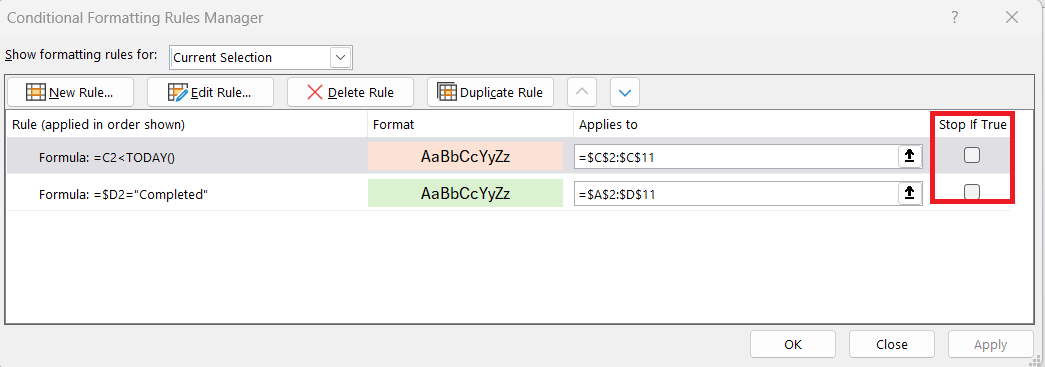The image size is (1045, 367).
Task: Collapse dialog for the $C$2:$C$11 range
Action: [910, 157]
